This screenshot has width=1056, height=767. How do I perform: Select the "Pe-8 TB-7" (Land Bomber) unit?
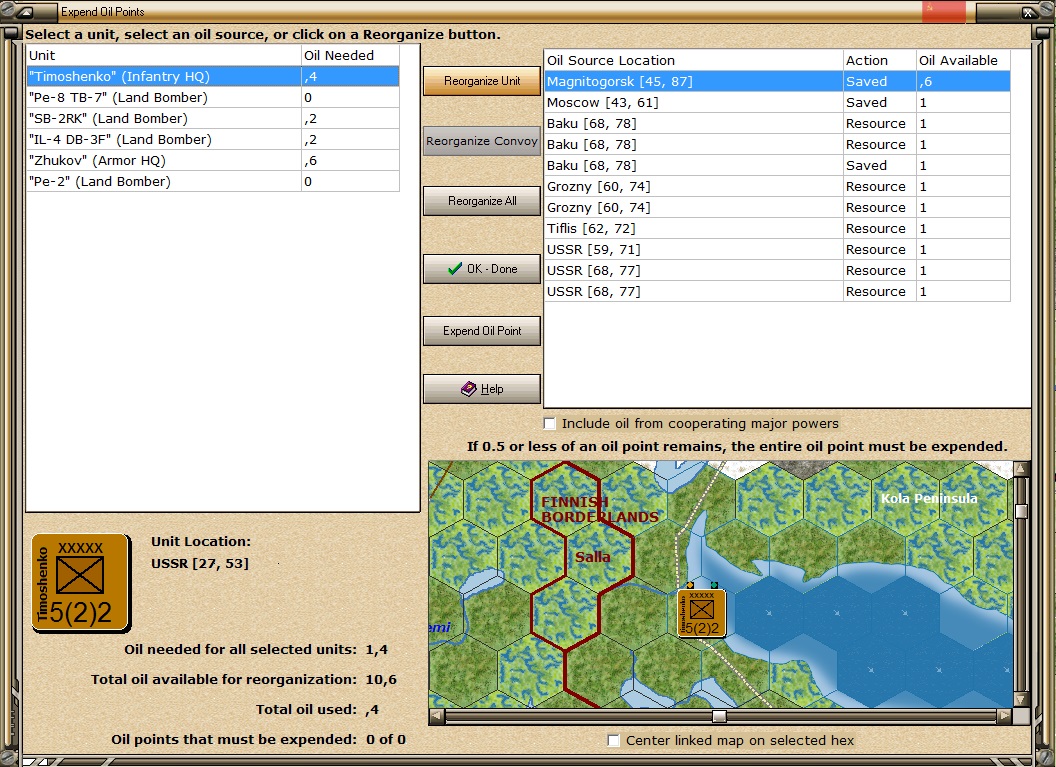(213, 97)
